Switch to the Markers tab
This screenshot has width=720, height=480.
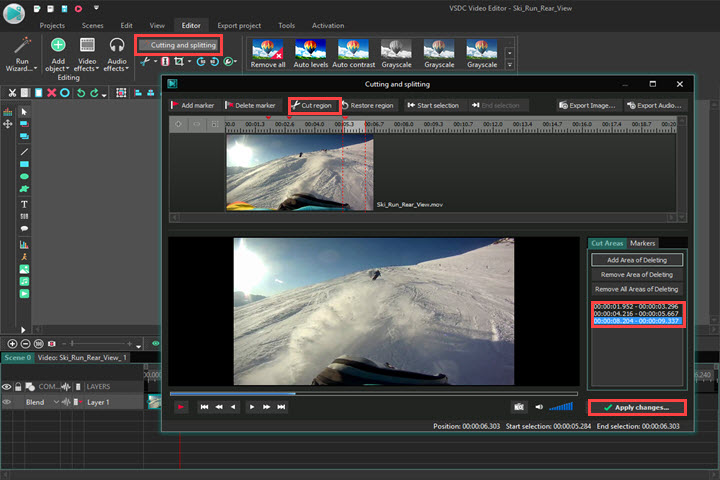(x=643, y=243)
